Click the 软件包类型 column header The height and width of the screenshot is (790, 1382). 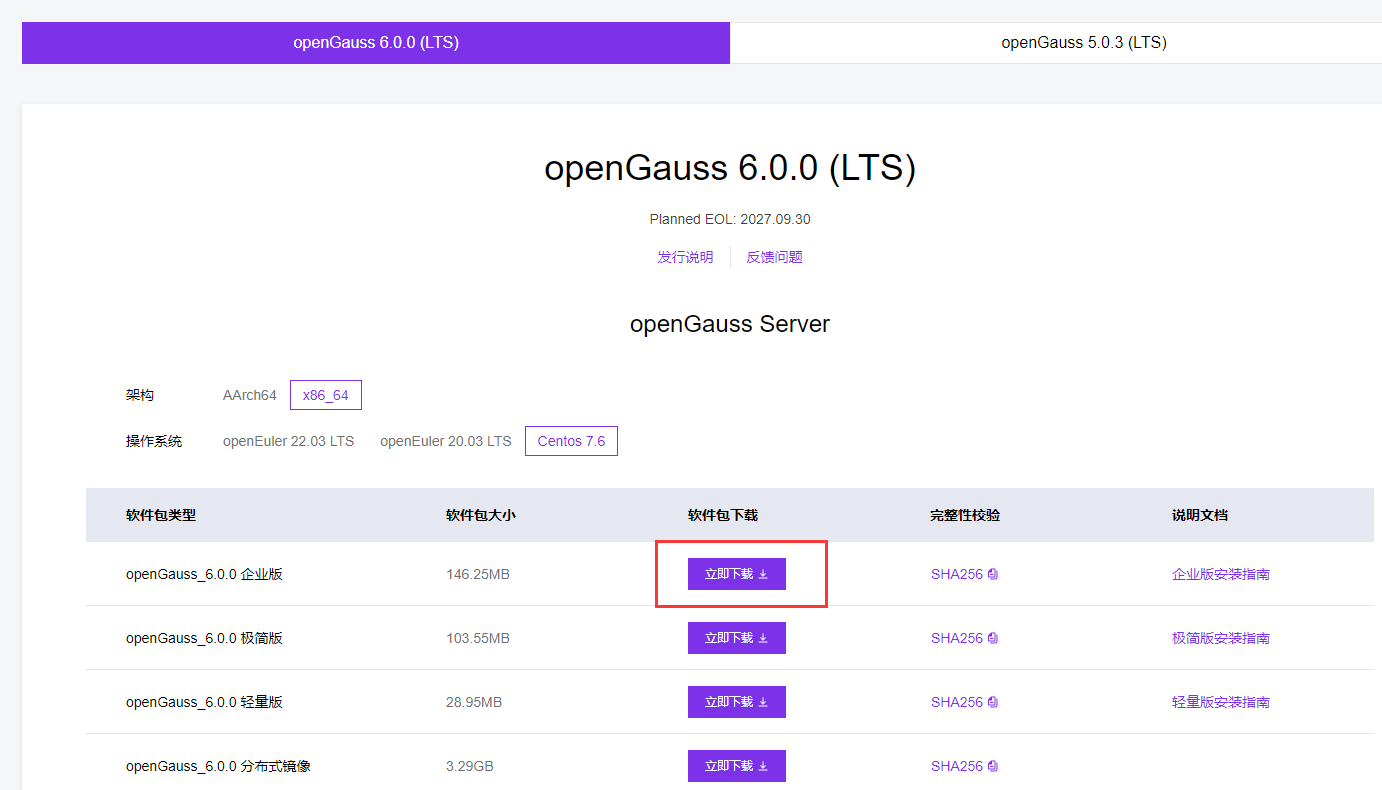(161, 515)
